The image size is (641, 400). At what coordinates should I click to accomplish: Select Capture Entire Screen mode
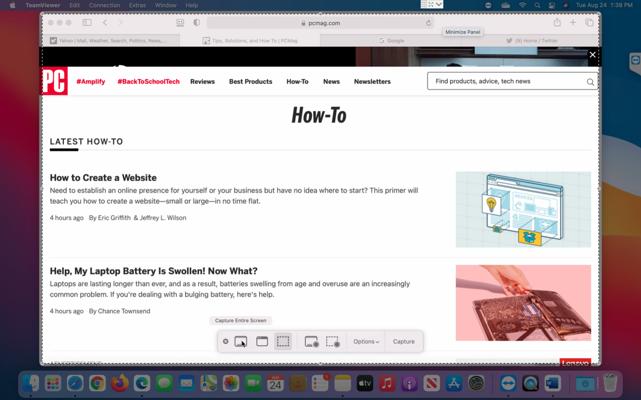click(x=240, y=341)
